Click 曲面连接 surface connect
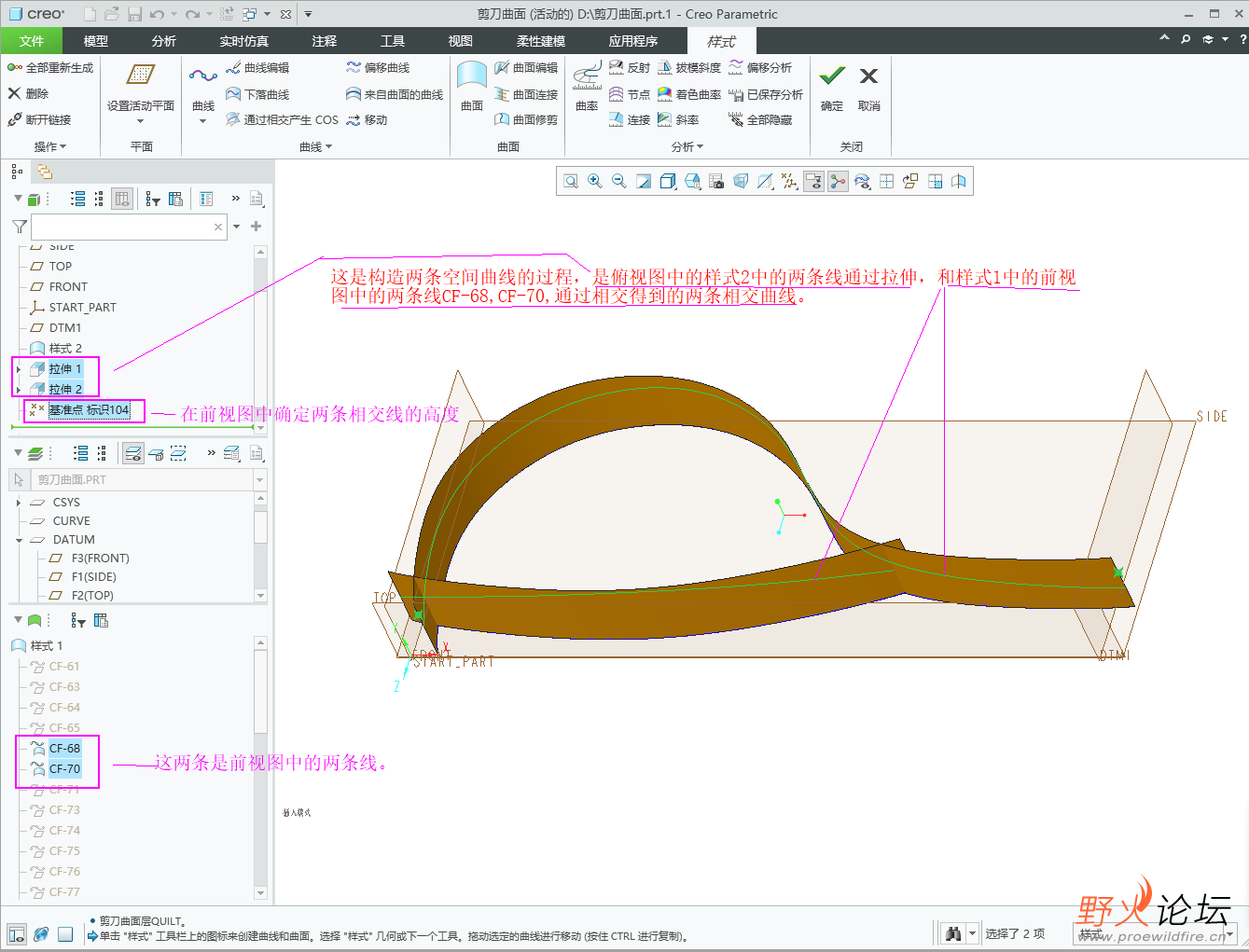 526,94
